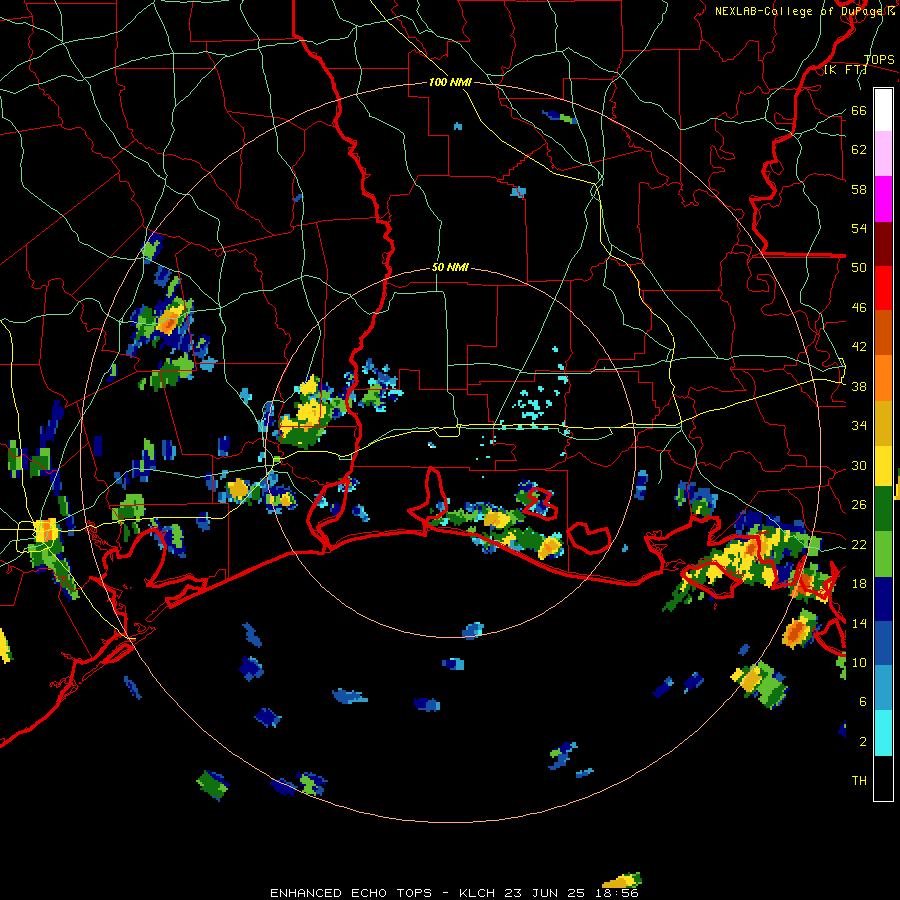The width and height of the screenshot is (900, 900).
Task: Click legend value 10
Action: pyautogui.click(x=859, y=662)
